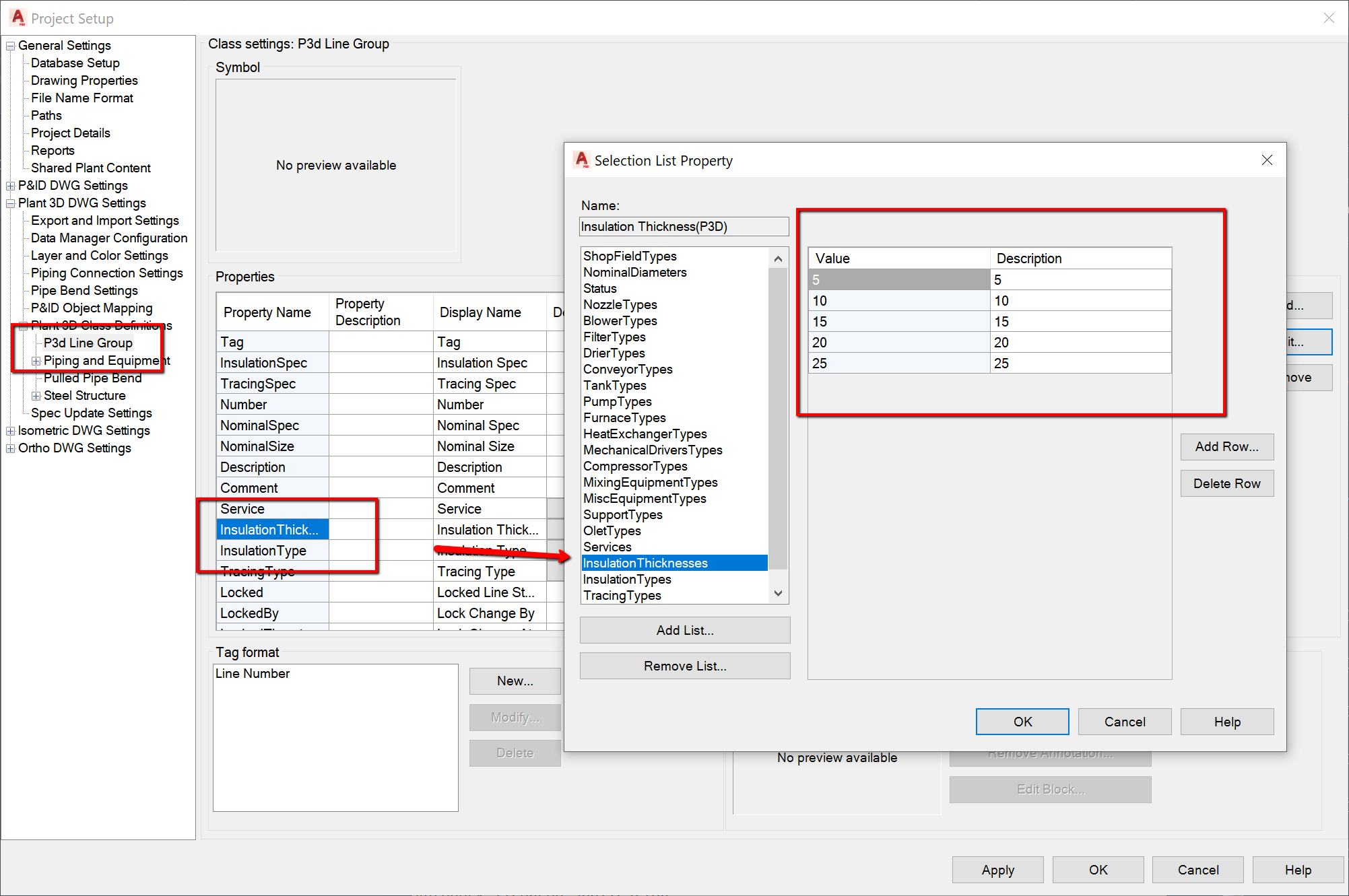Close the Selection List Property dialog

tap(1267, 160)
